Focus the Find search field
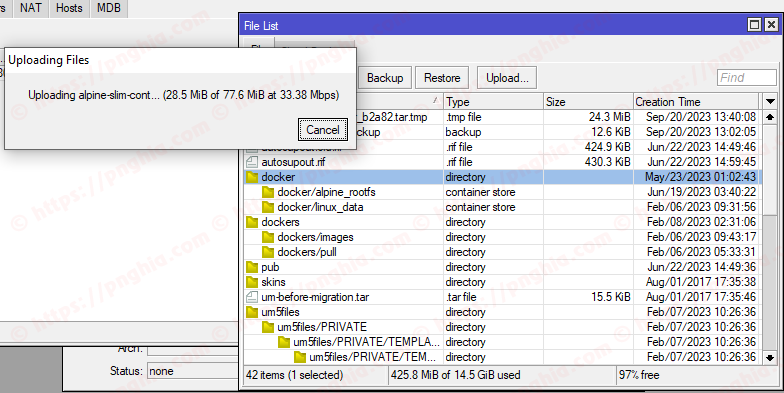The height and width of the screenshot is (393, 784). tap(747, 78)
